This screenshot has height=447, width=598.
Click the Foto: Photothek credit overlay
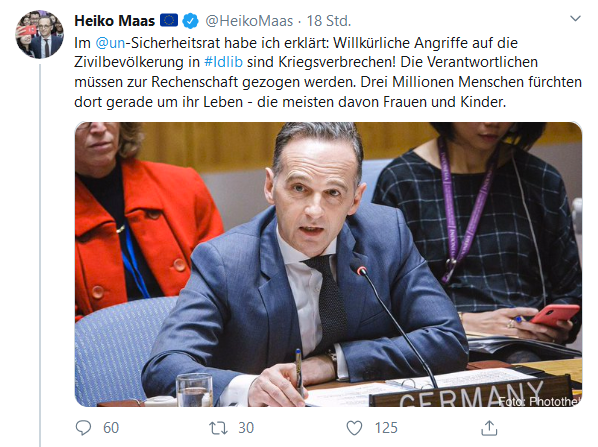pyautogui.click(x=539, y=401)
